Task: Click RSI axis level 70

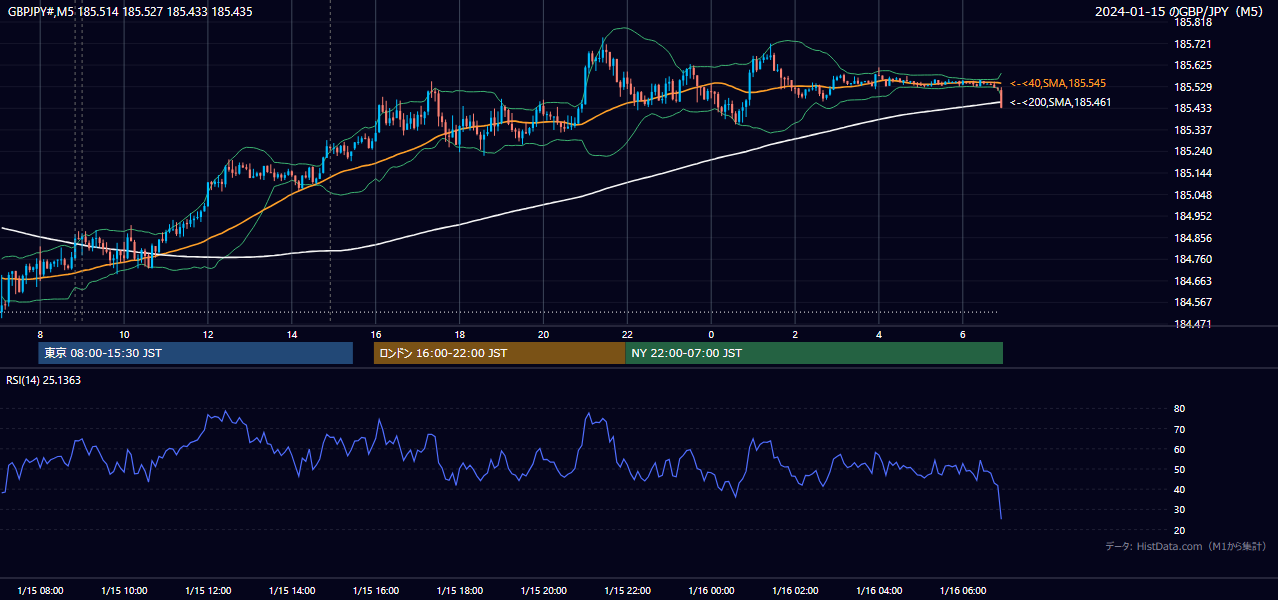Action: coord(1179,429)
